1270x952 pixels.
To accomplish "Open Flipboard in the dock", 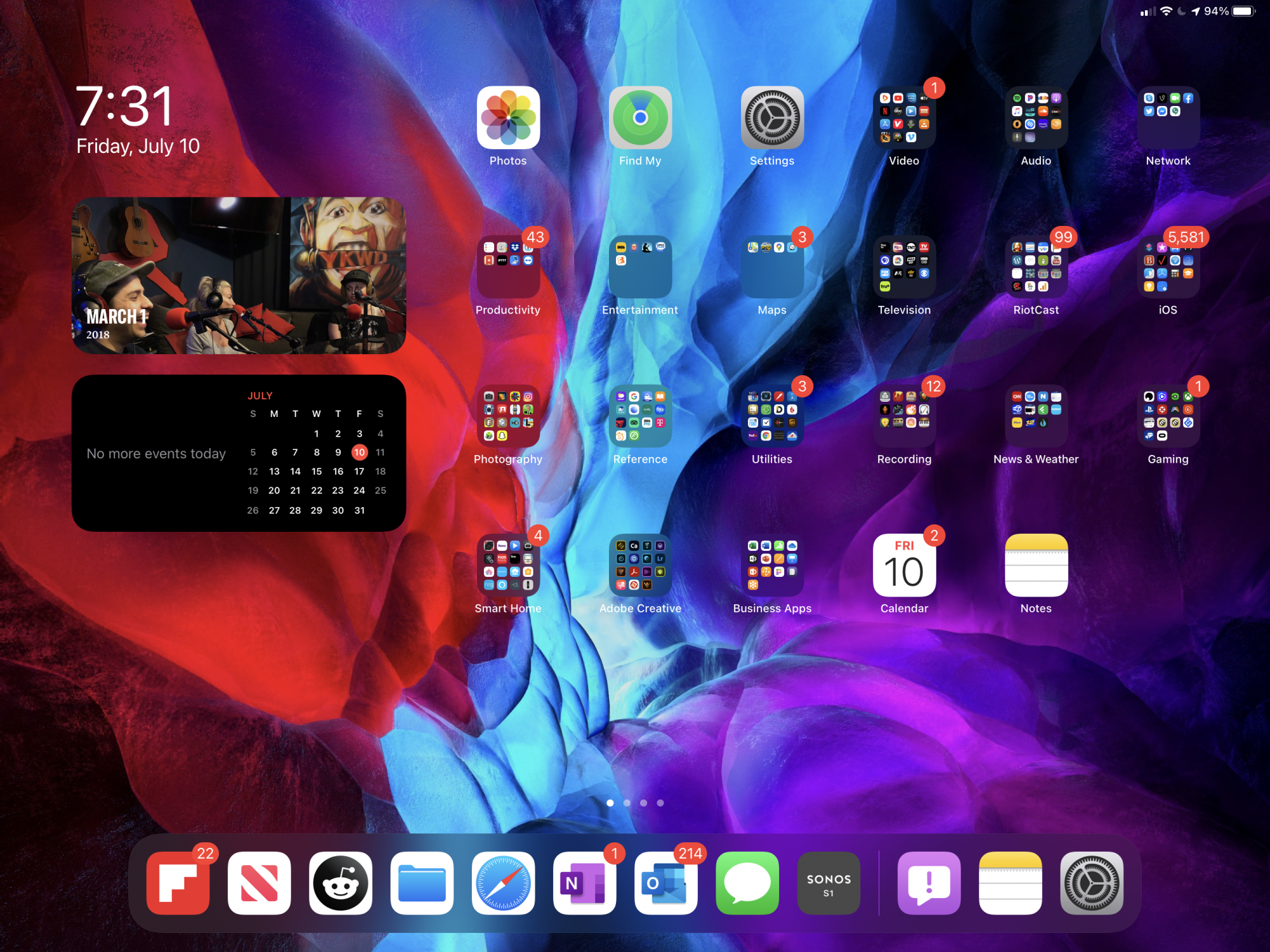I will point(178,883).
